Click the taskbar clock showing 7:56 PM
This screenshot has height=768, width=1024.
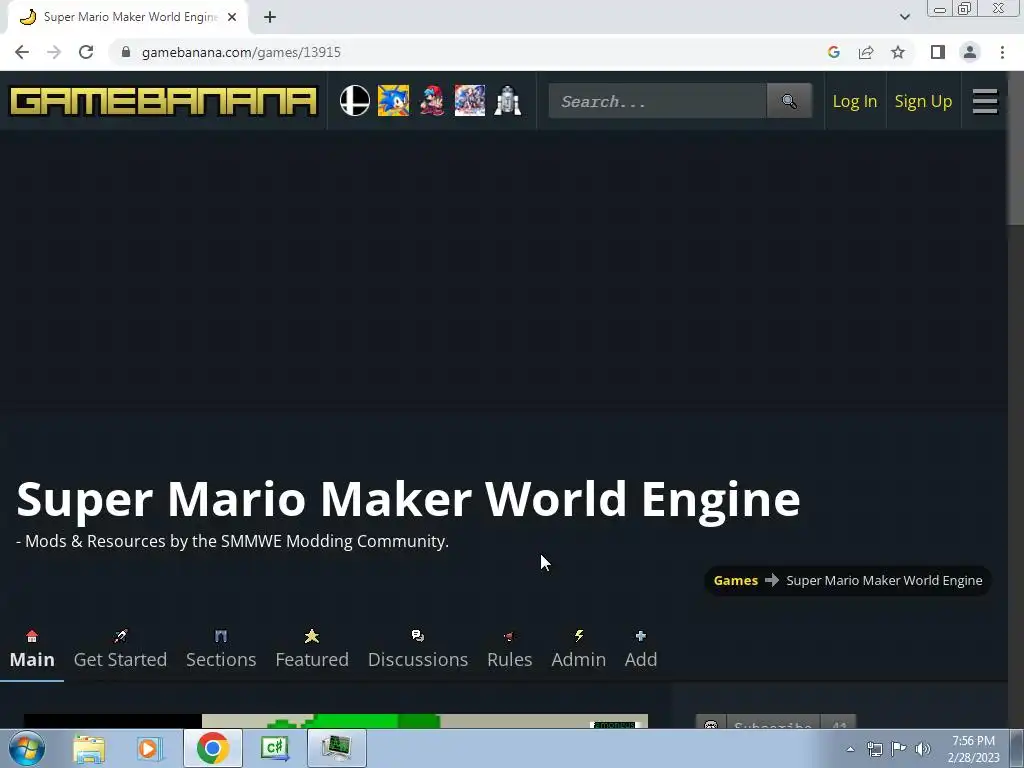pyautogui.click(x=973, y=748)
